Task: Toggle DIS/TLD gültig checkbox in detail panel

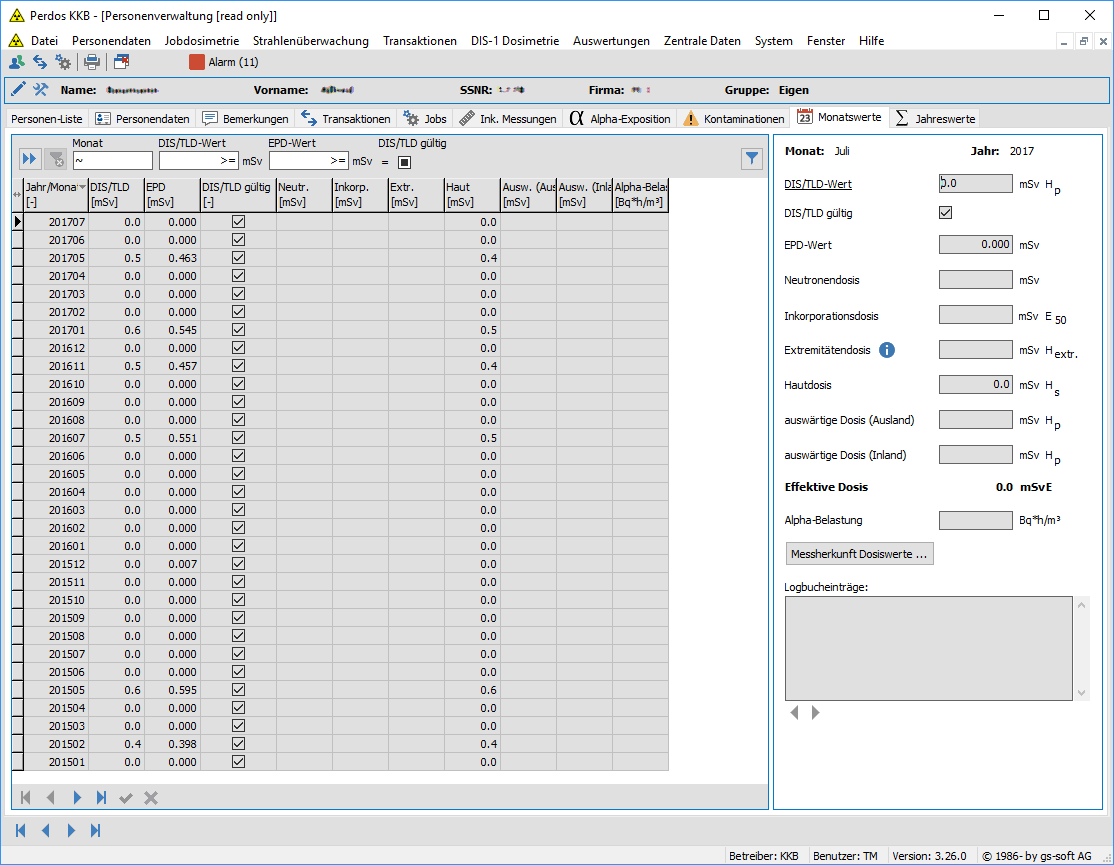Action: click(945, 212)
